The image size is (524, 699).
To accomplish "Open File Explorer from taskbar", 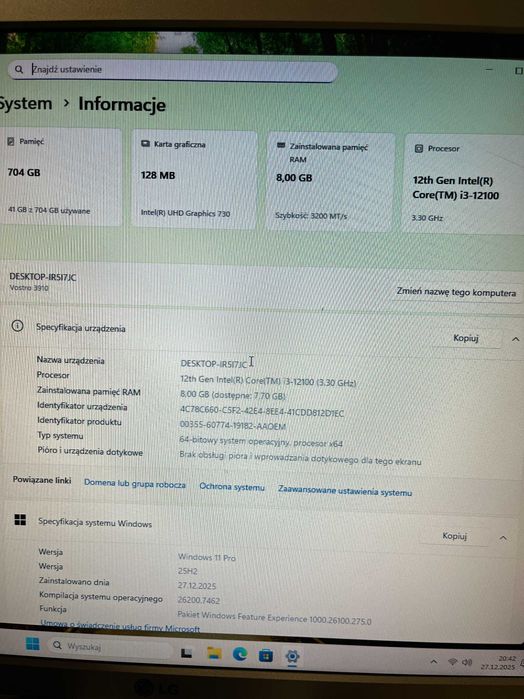I will [x=215, y=654].
